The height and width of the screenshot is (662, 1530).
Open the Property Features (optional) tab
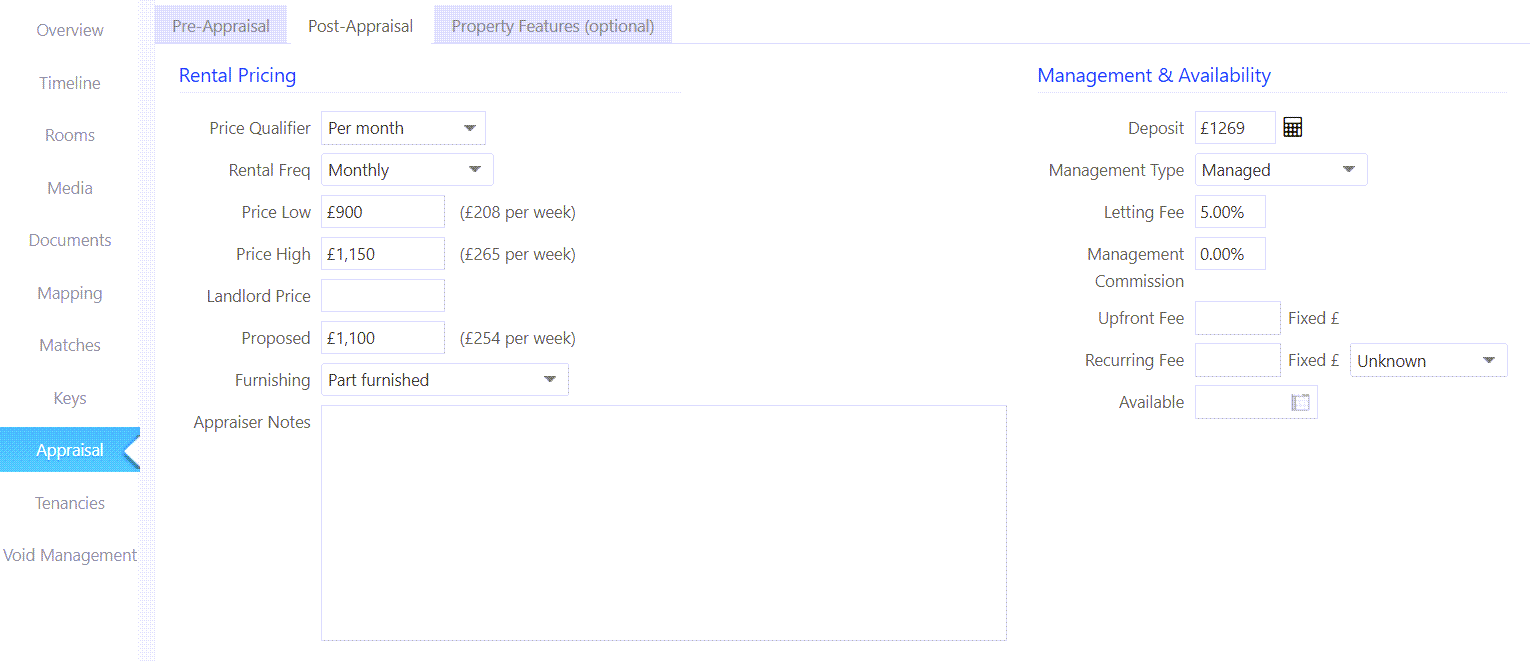click(553, 26)
